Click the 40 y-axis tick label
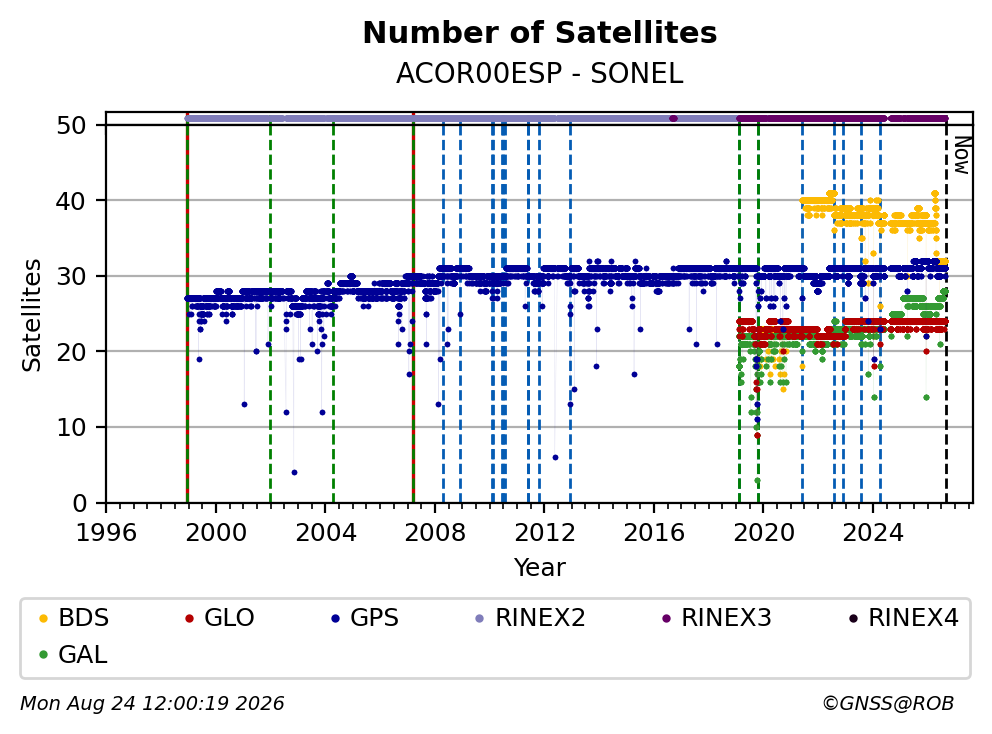Screen dimensions: 992x734 71,201
